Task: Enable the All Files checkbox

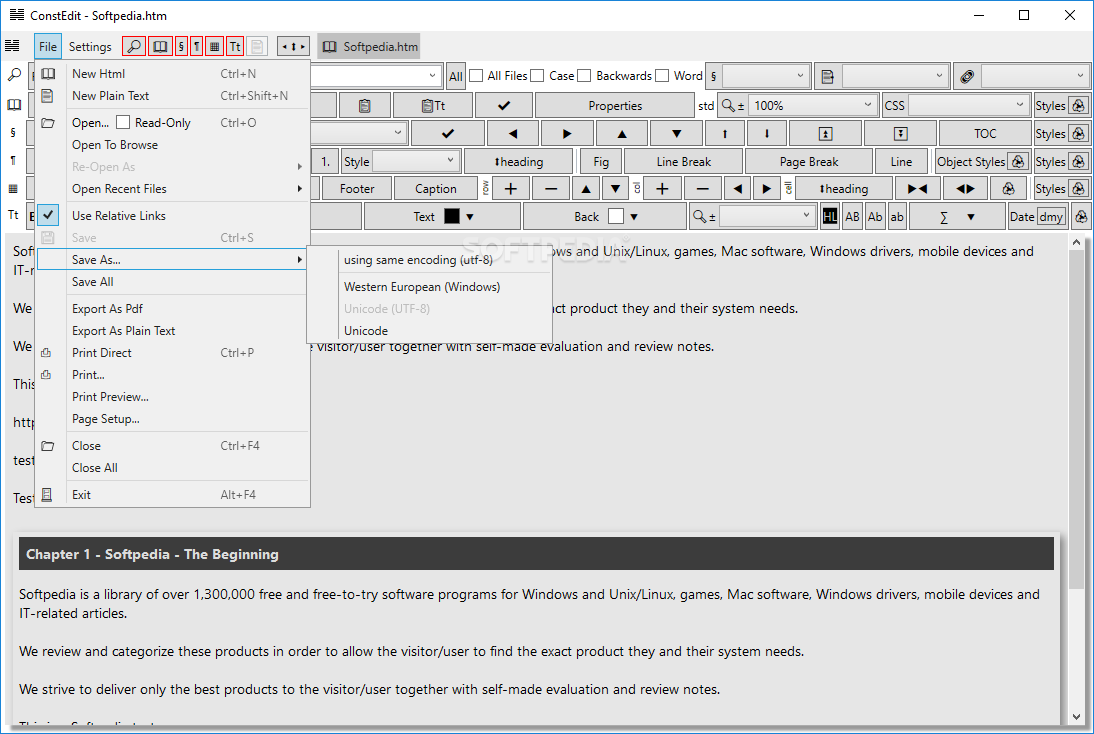Action: pos(476,75)
